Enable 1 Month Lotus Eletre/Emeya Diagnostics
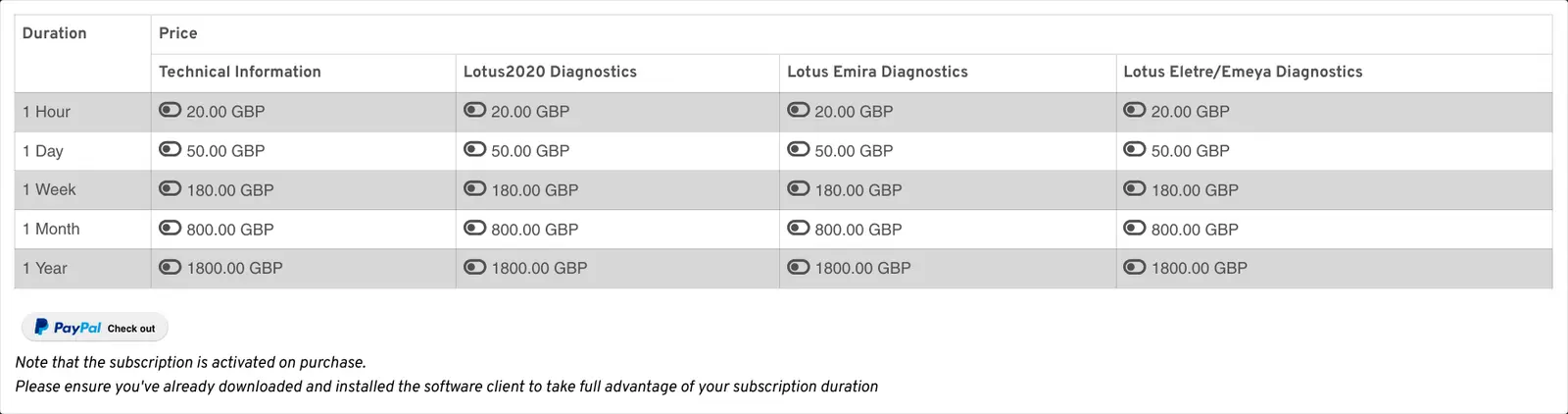Viewport: 1568px width, 414px height. [1134, 228]
